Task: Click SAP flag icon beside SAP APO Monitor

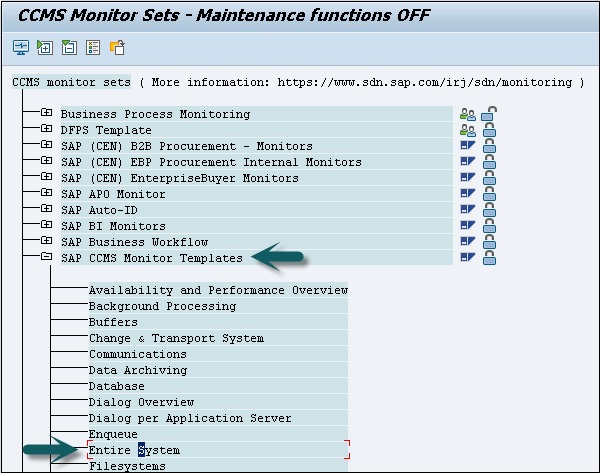Action: 467,194
